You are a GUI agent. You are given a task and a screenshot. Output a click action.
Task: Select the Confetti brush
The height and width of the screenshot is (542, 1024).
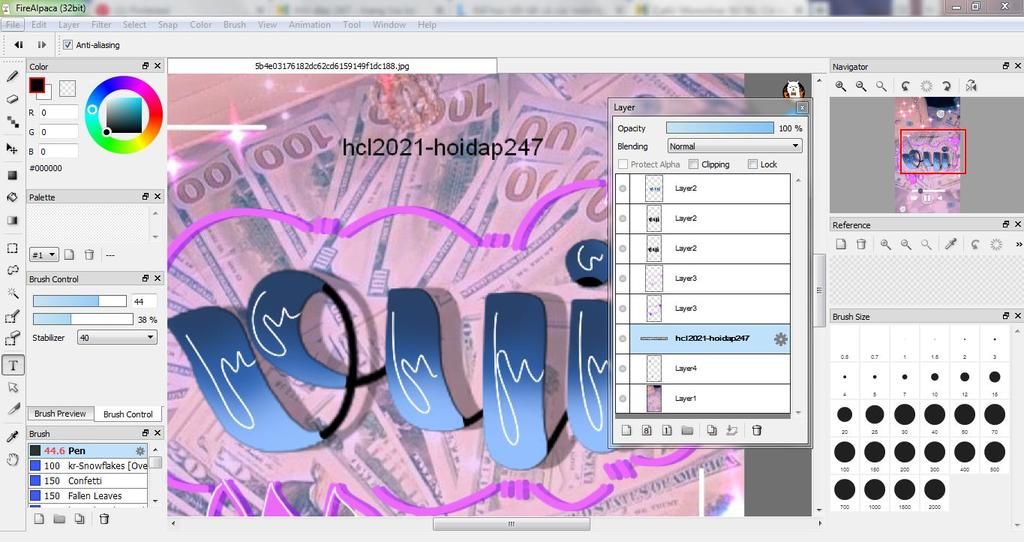coord(88,481)
